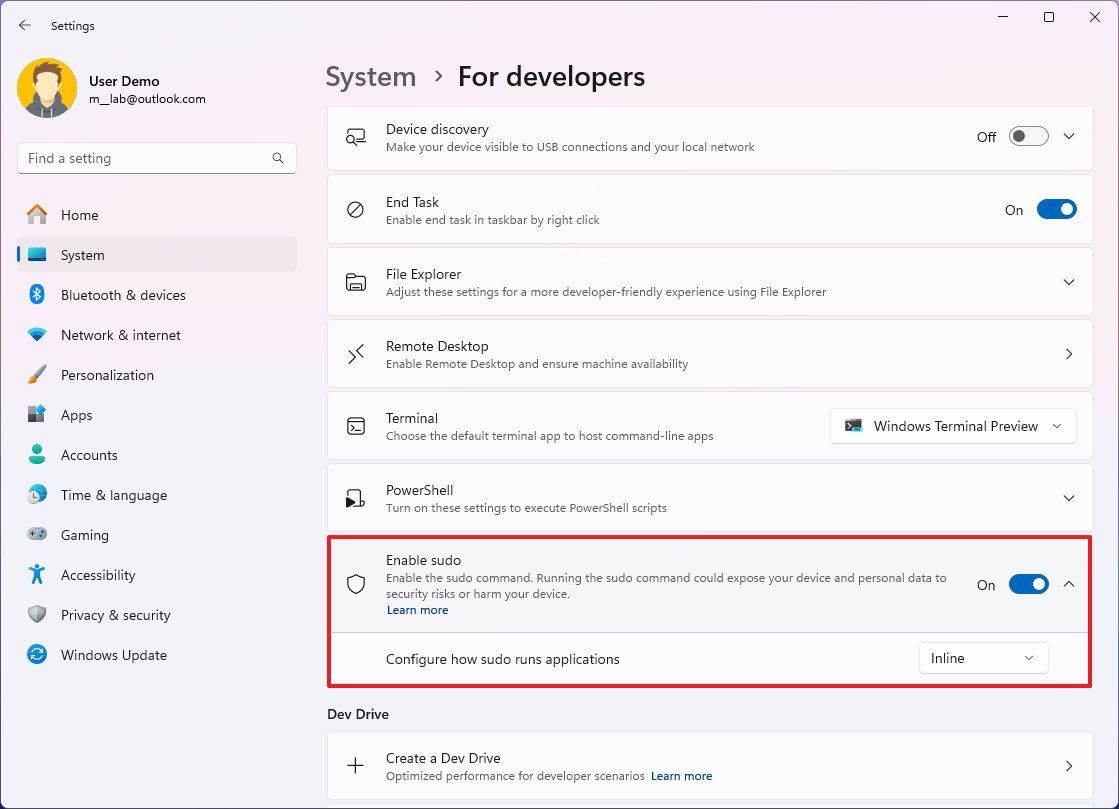Viewport: 1119px width, 809px height.
Task: Click the user profile avatar picture
Action: (x=47, y=88)
